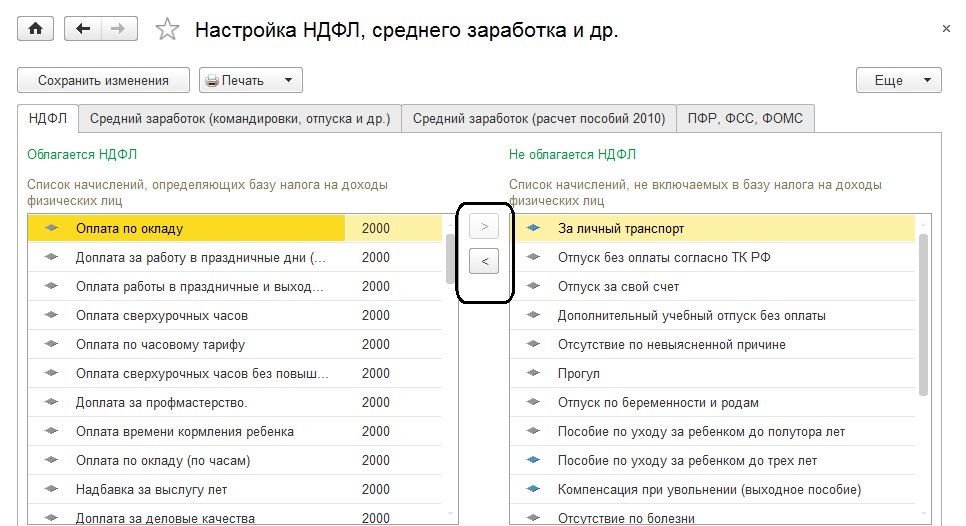The image size is (966, 526).
Task: Add page to favorites with star
Action: pyautogui.click(x=167, y=30)
